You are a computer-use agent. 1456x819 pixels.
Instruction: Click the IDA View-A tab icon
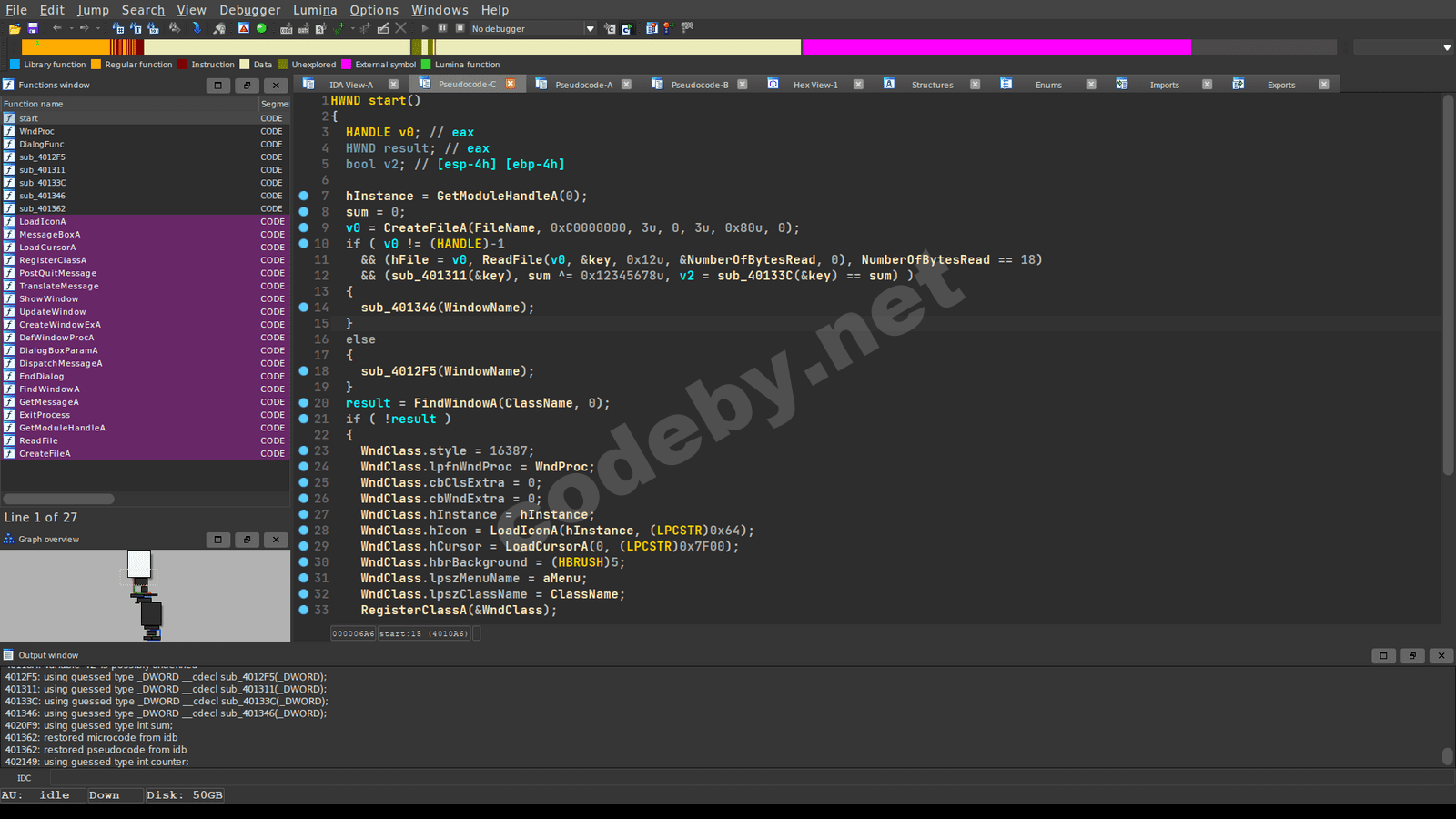click(x=308, y=84)
